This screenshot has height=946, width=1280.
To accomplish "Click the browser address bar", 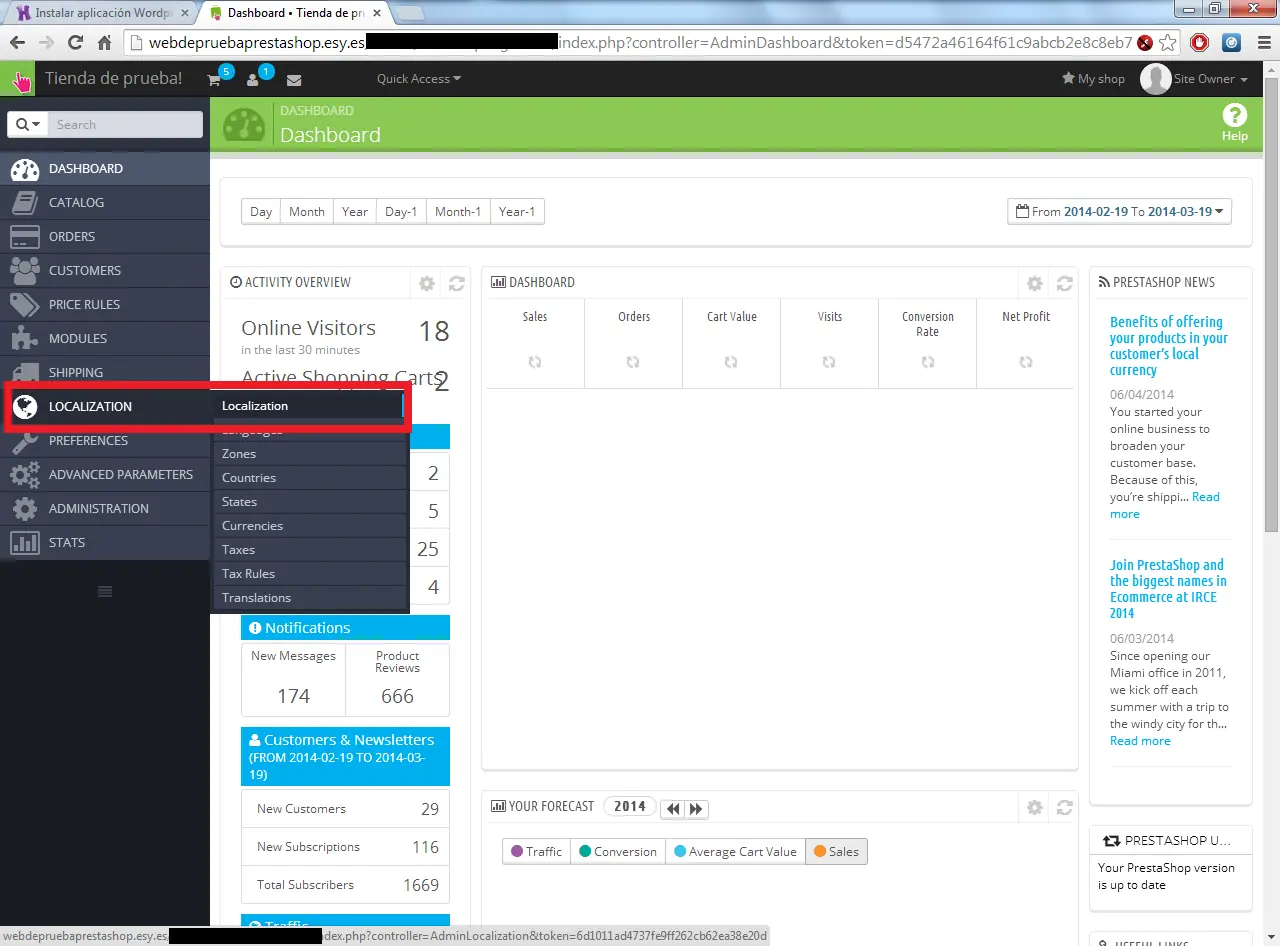I will coord(640,43).
